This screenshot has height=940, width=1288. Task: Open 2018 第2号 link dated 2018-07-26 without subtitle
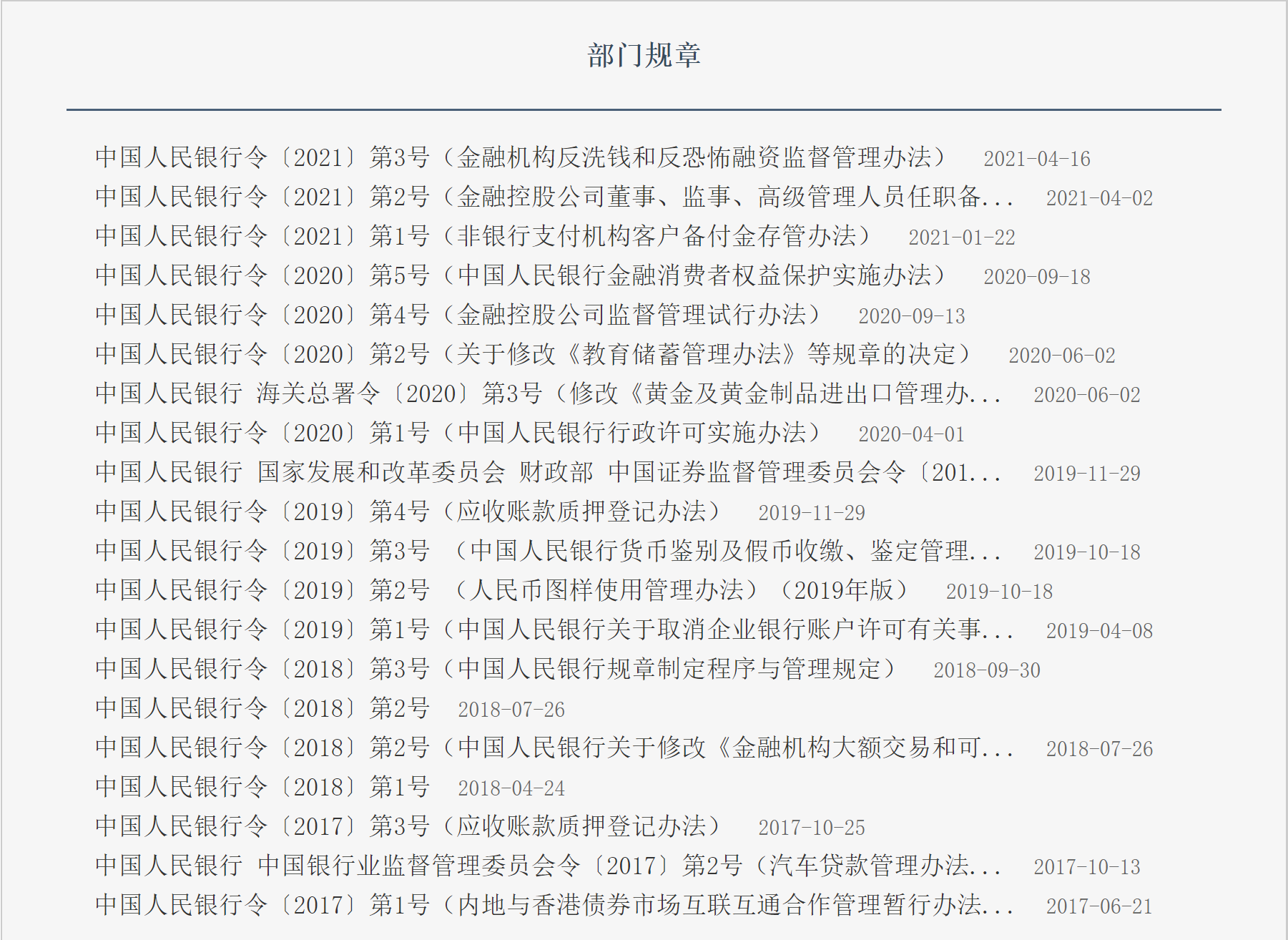pyautogui.click(x=262, y=708)
